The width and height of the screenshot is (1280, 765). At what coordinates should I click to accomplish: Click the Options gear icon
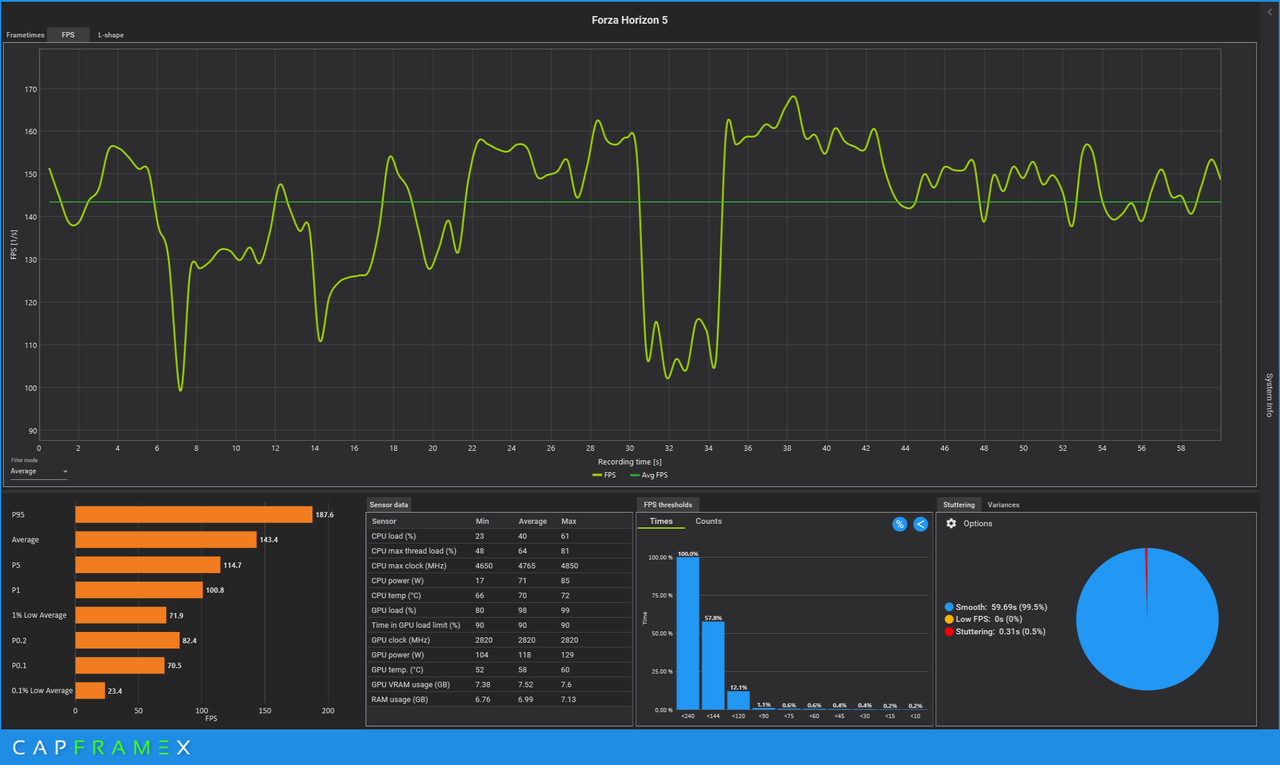(951, 523)
